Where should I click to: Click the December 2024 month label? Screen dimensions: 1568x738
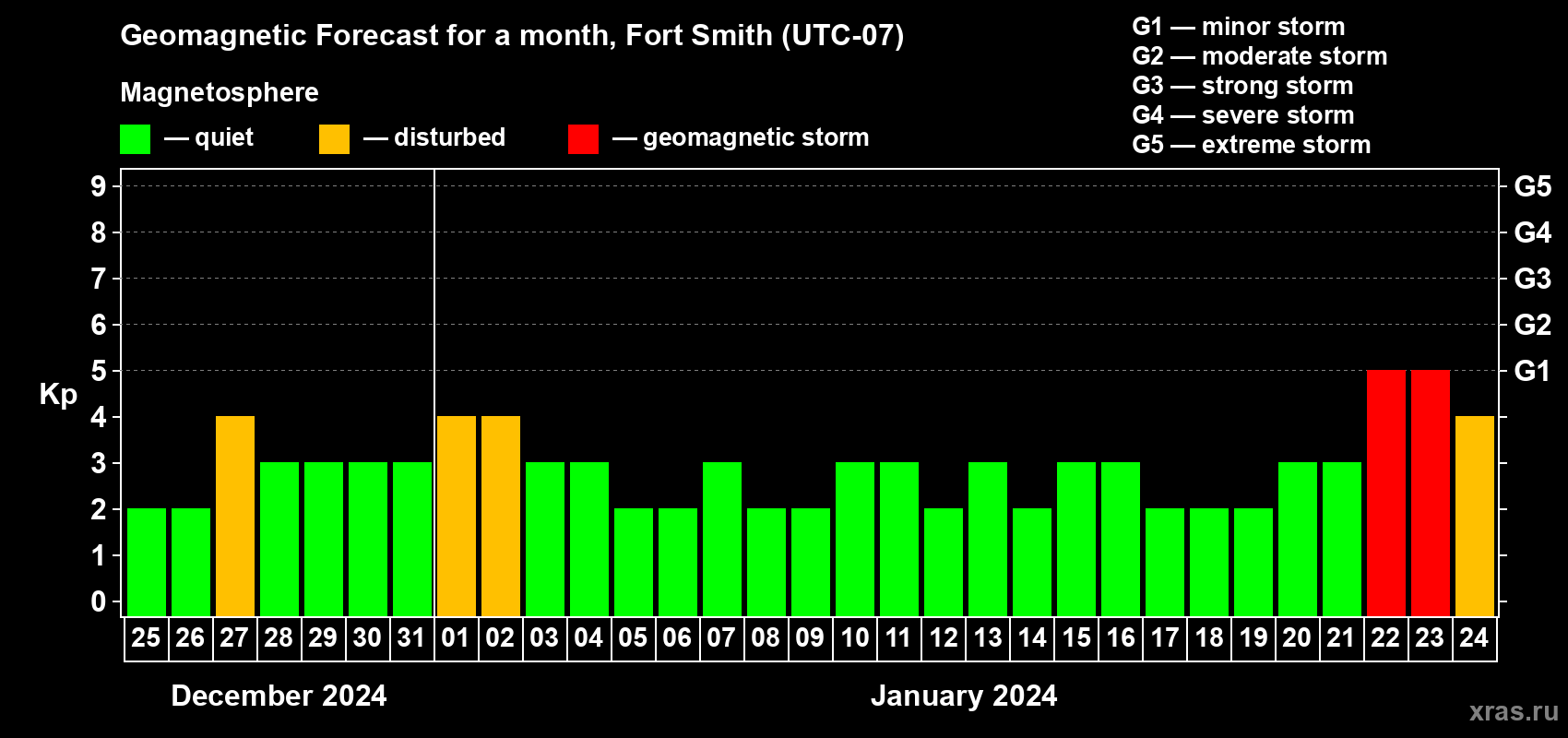(x=279, y=696)
